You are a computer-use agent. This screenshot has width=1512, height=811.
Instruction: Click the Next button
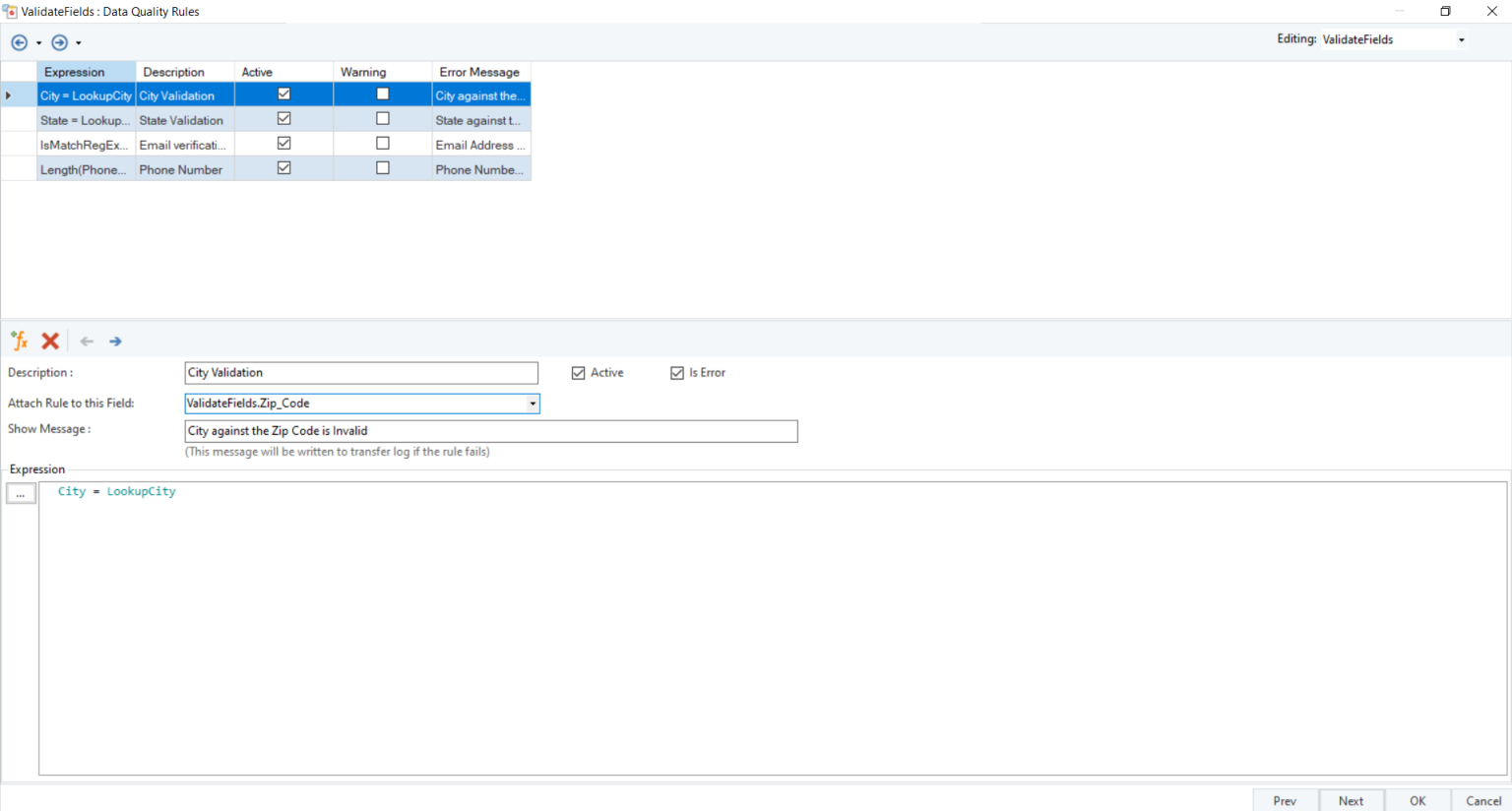coord(1351,800)
